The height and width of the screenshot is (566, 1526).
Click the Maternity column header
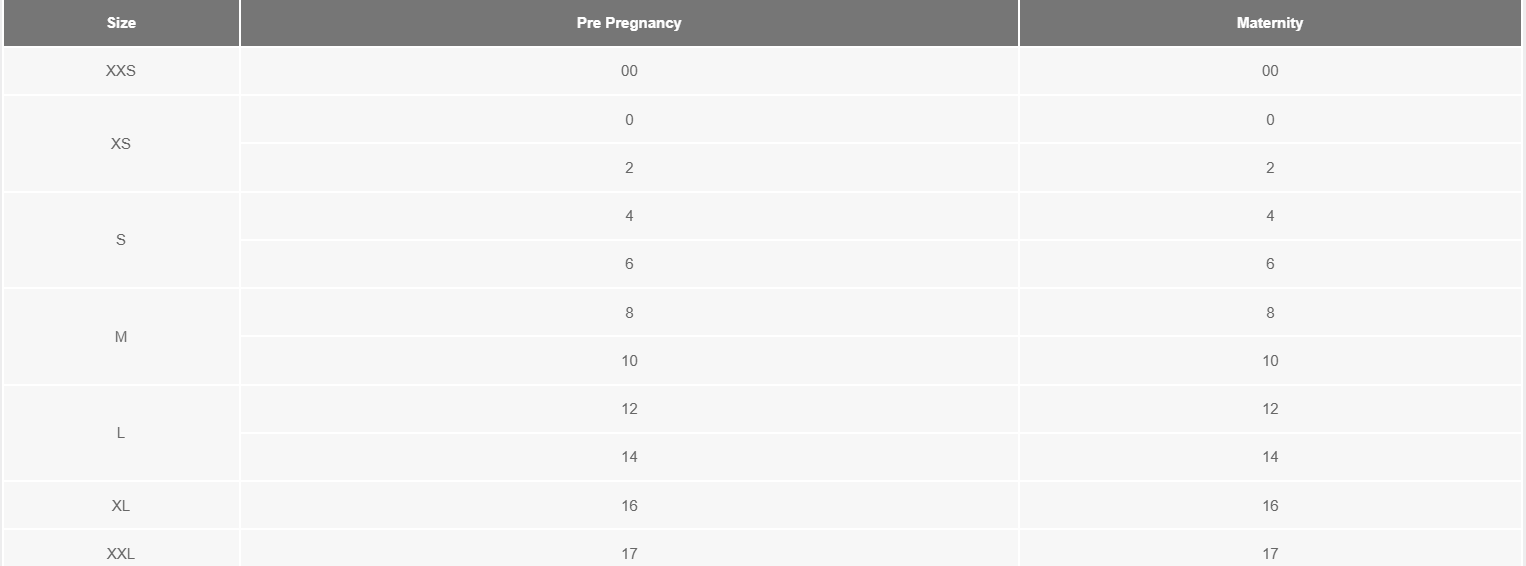(x=1270, y=23)
